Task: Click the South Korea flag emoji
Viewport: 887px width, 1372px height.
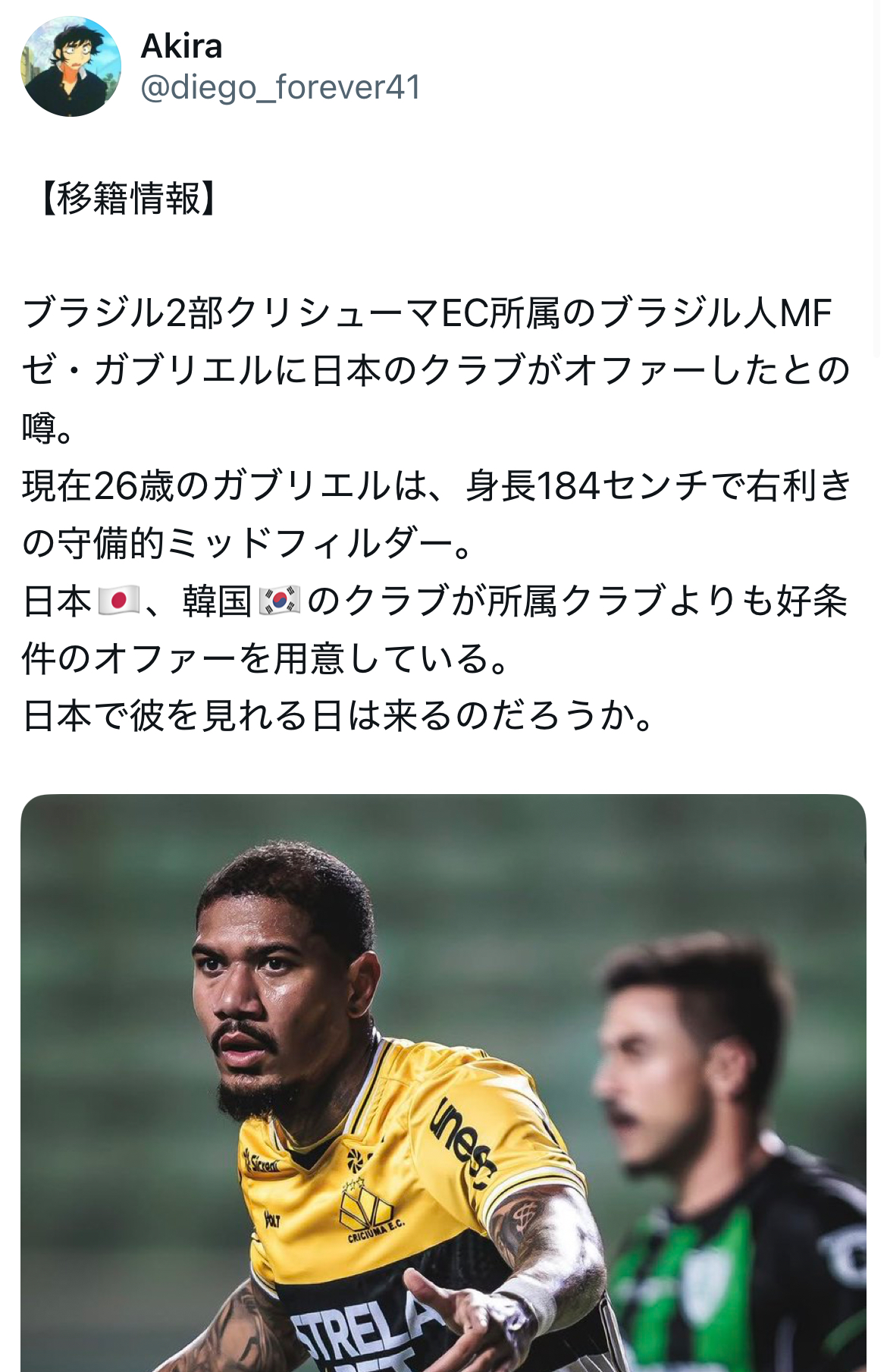Action: point(280,601)
